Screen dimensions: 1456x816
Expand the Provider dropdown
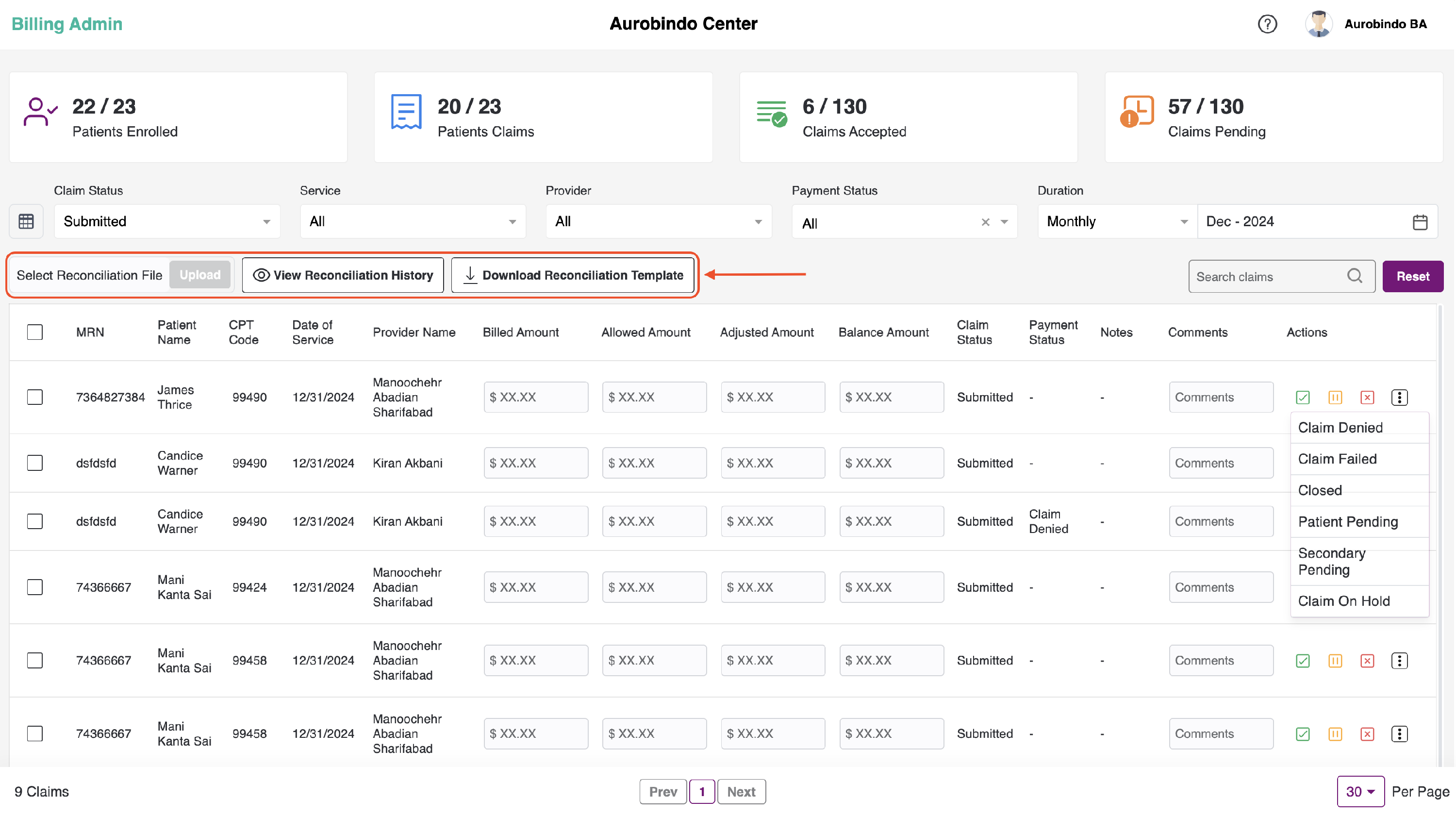[659, 222]
